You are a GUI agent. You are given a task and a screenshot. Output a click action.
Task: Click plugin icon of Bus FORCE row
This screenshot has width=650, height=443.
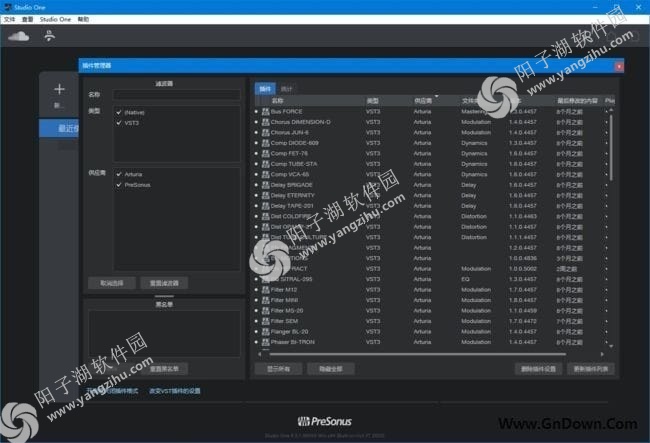pyautogui.click(x=266, y=111)
